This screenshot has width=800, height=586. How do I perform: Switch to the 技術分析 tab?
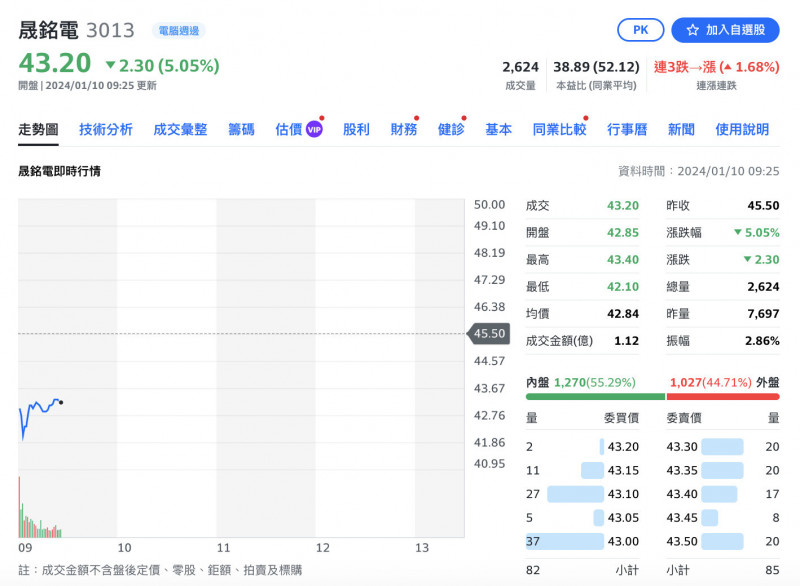106,130
